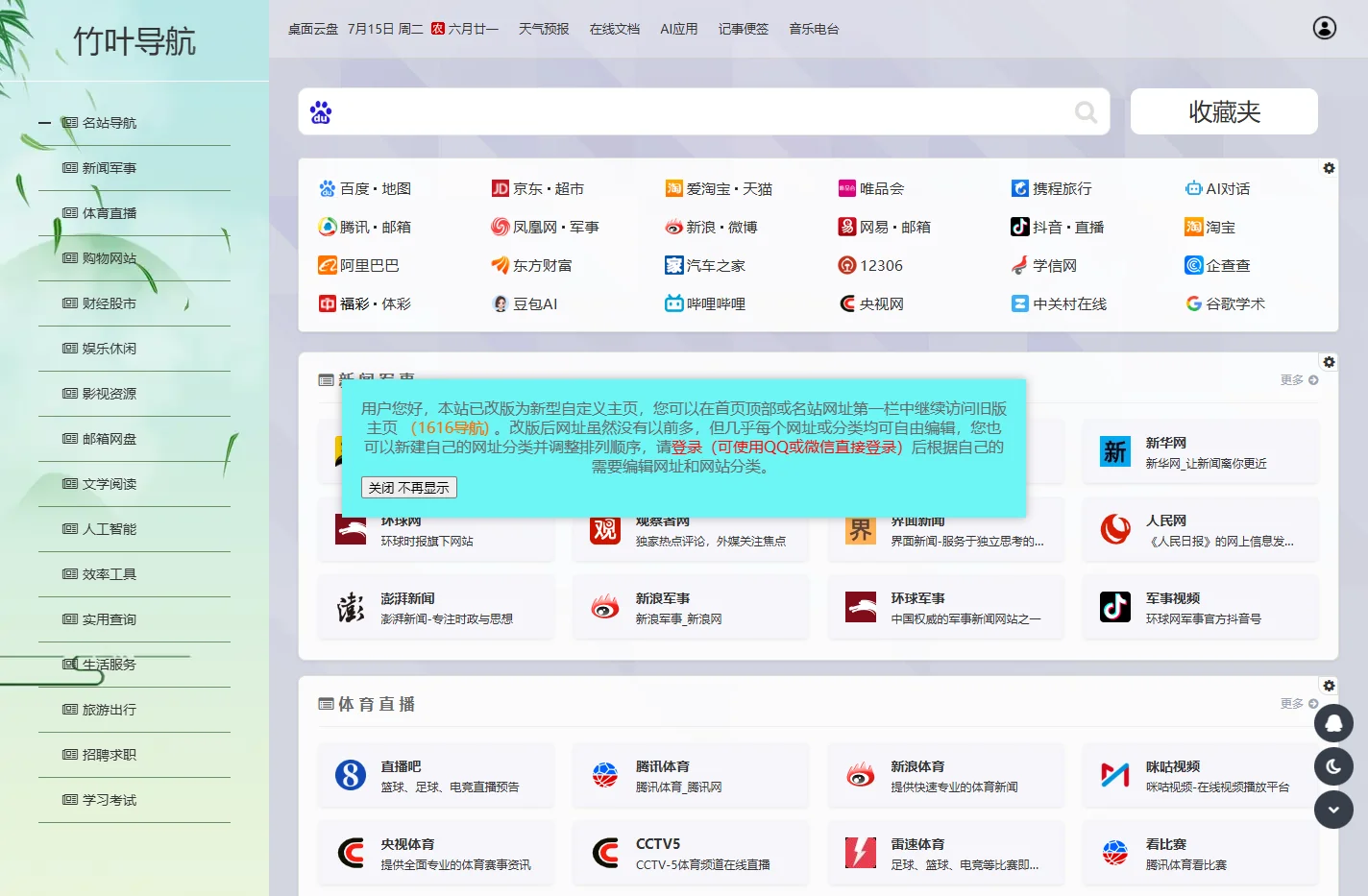The height and width of the screenshot is (896, 1368).
Task: Click 关闭 不再显示 button in notice
Action: 409,488
